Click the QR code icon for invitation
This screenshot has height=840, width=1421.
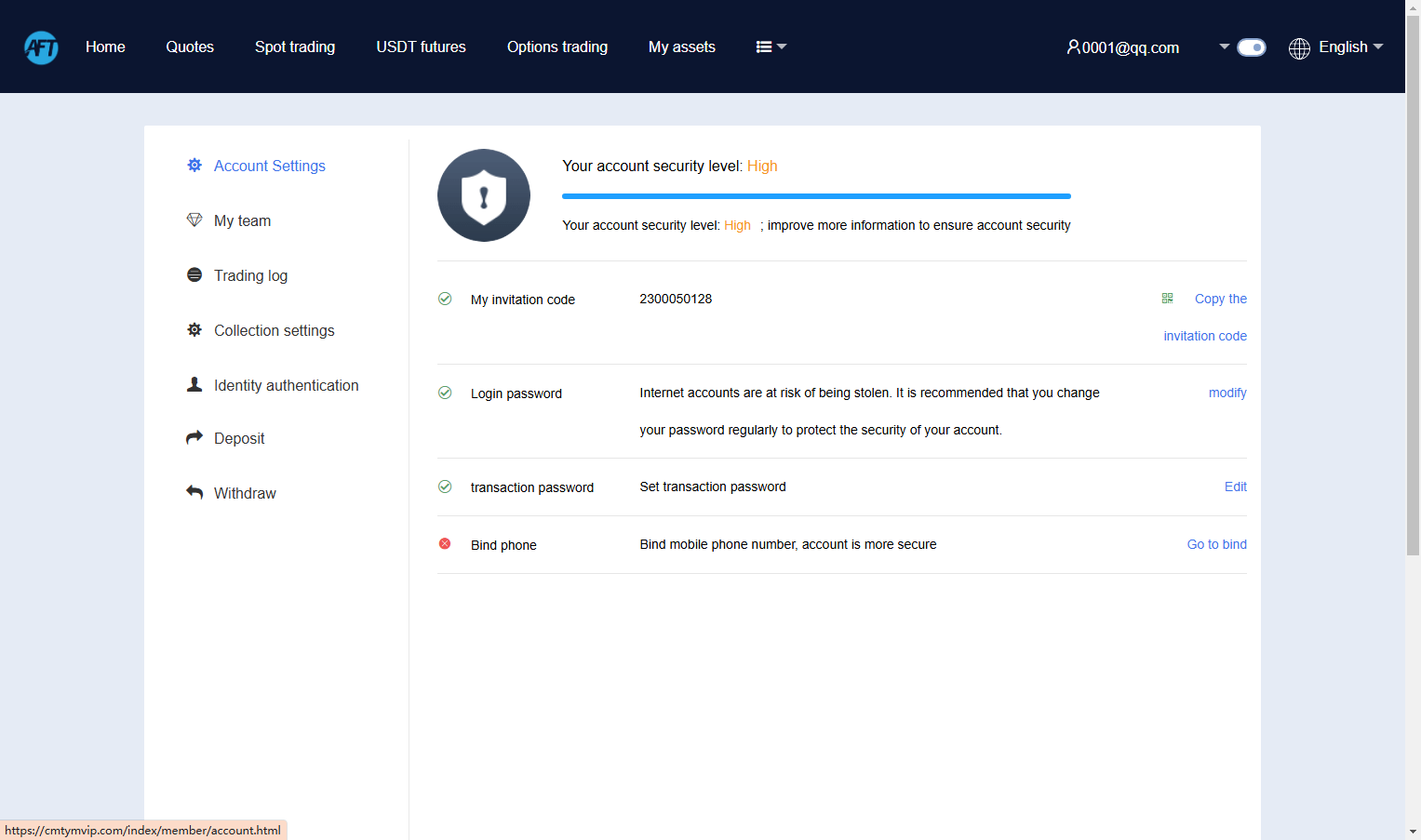(x=1167, y=299)
